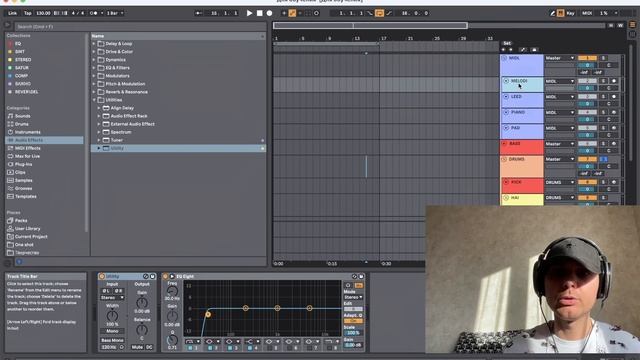This screenshot has height=360, width=640.
Task: Toggle the EQ Eight device activator
Action: click(166, 276)
